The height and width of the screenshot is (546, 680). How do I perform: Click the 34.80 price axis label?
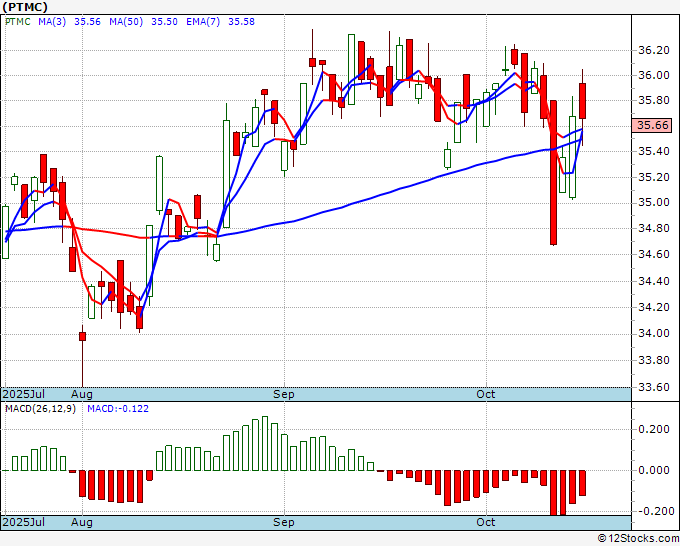[654, 228]
